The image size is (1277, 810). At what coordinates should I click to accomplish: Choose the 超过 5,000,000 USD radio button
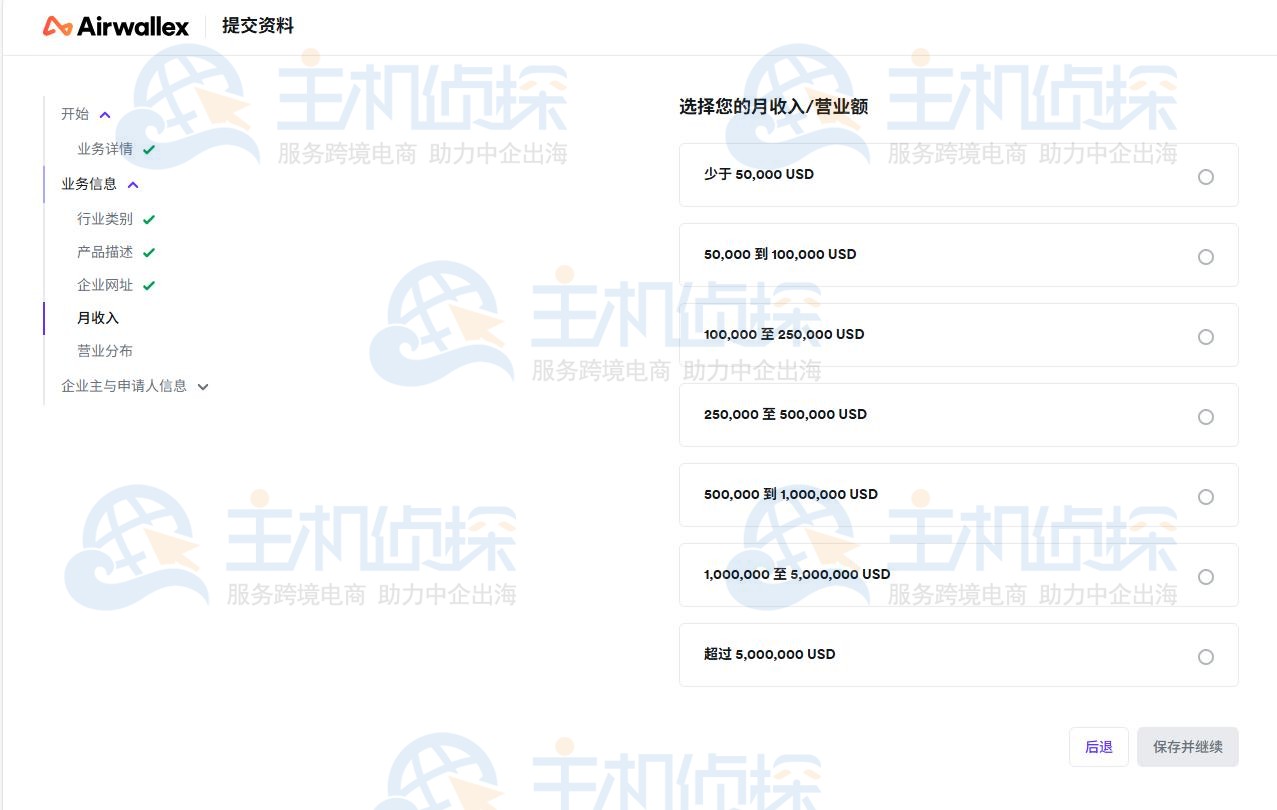coord(1205,656)
